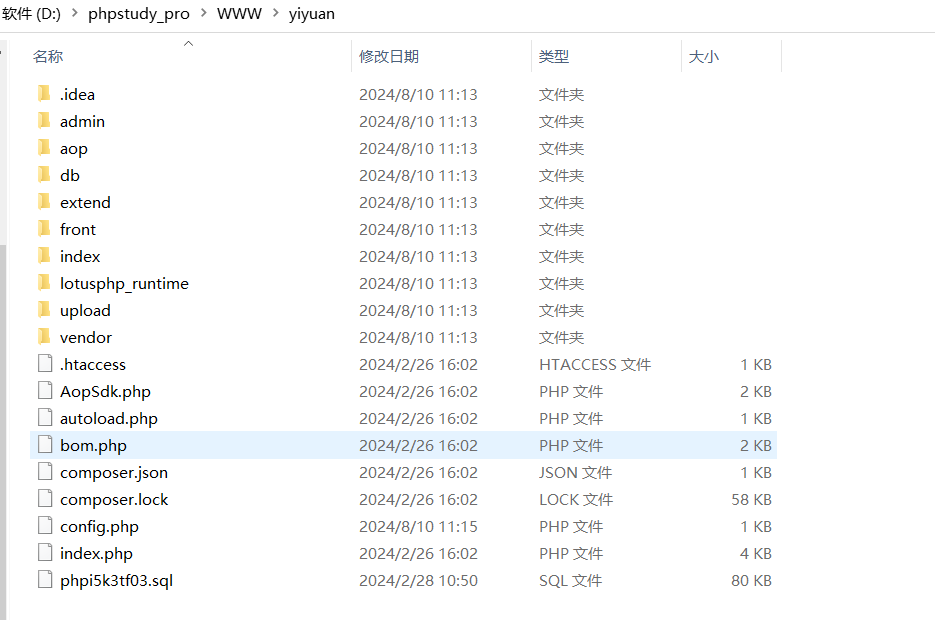Sort files by 修改日期 column
Image resolution: width=935 pixels, height=620 pixels.
tap(389, 57)
